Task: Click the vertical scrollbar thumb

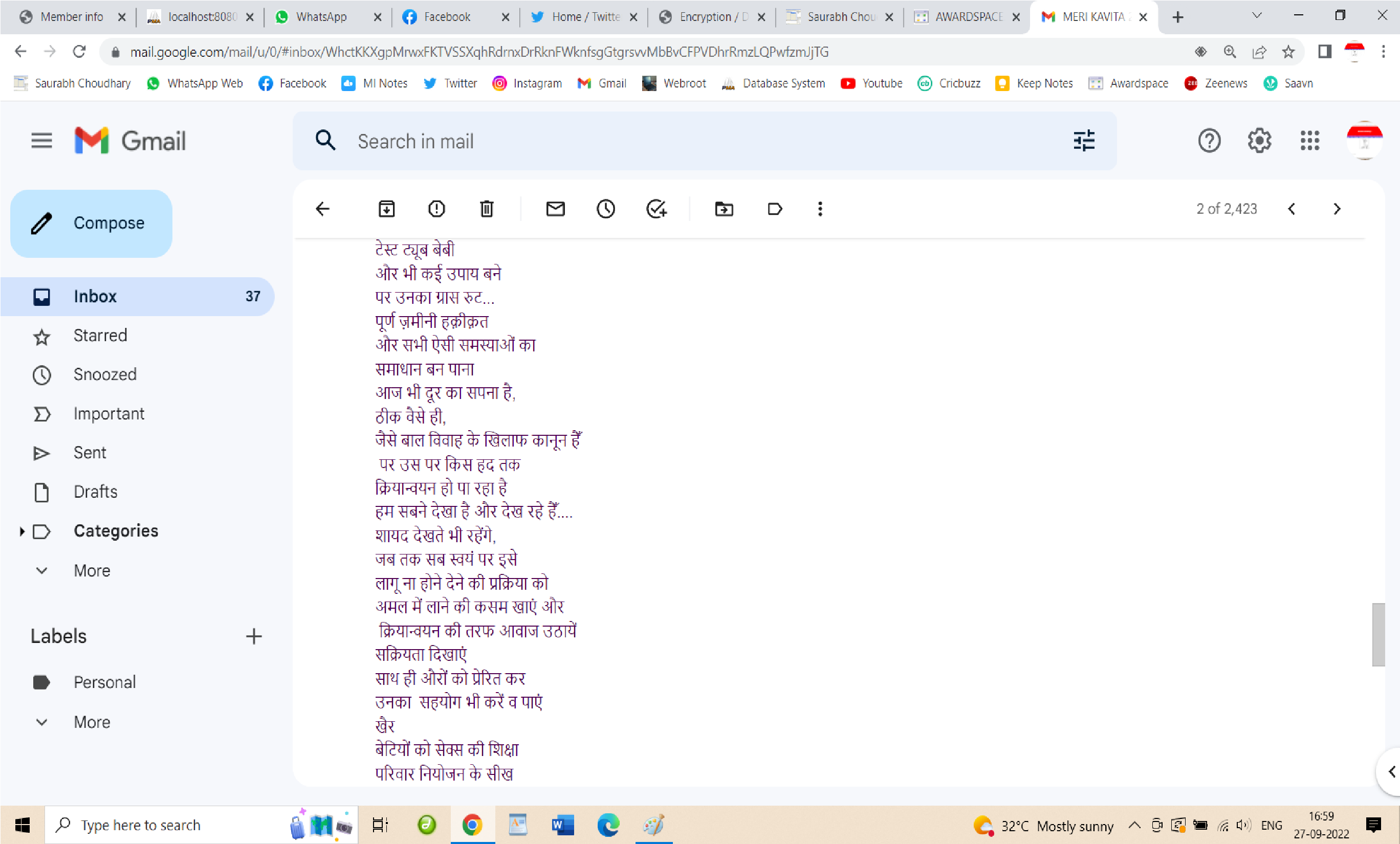Action: tap(1378, 634)
